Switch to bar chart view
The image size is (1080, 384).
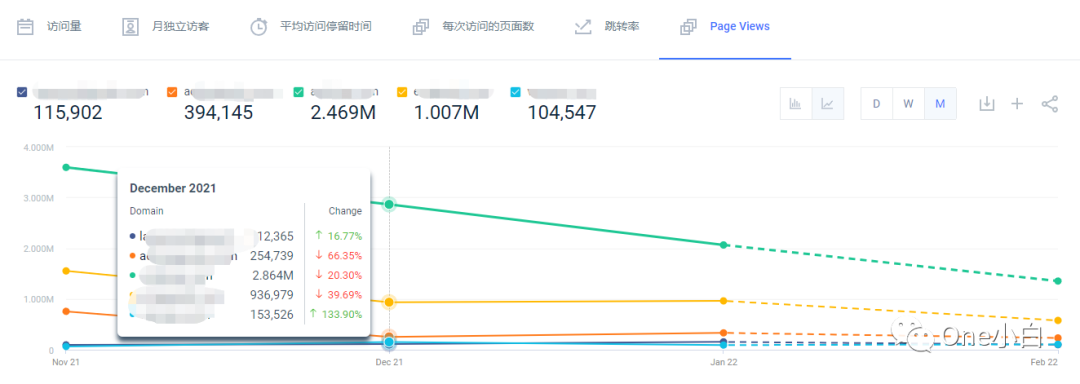(796, 104)
